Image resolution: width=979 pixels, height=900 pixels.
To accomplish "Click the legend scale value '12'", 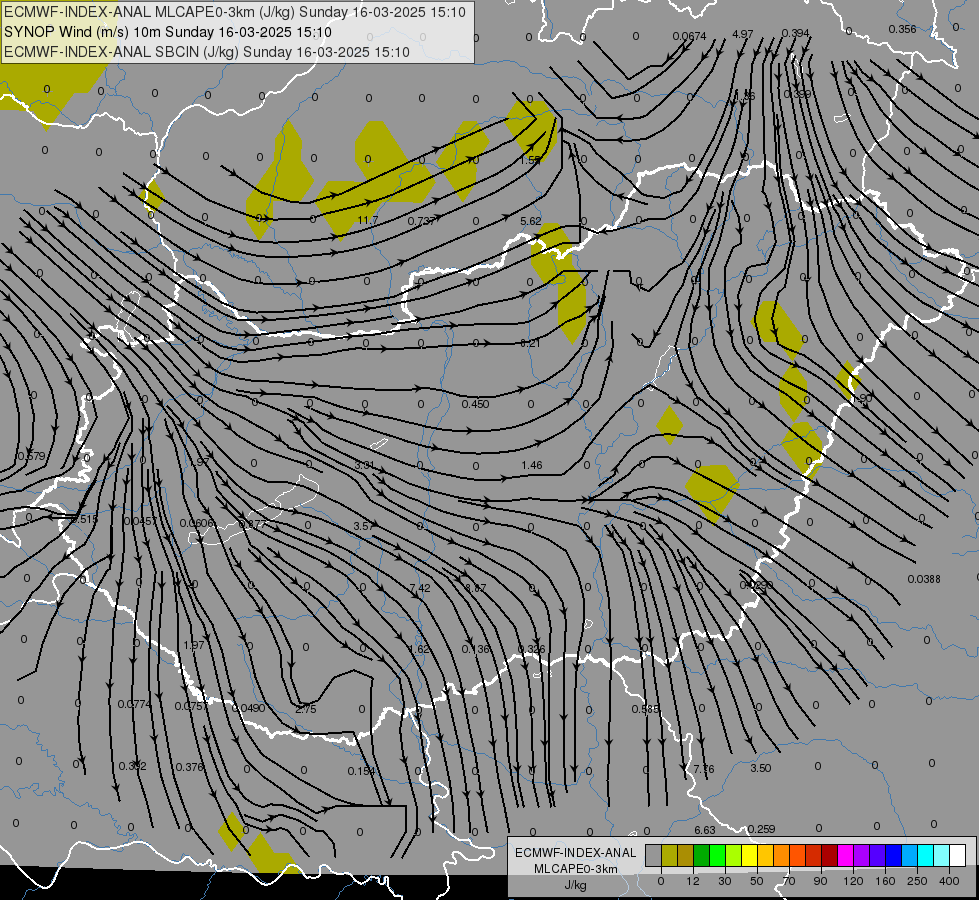I will click(692, 881).
